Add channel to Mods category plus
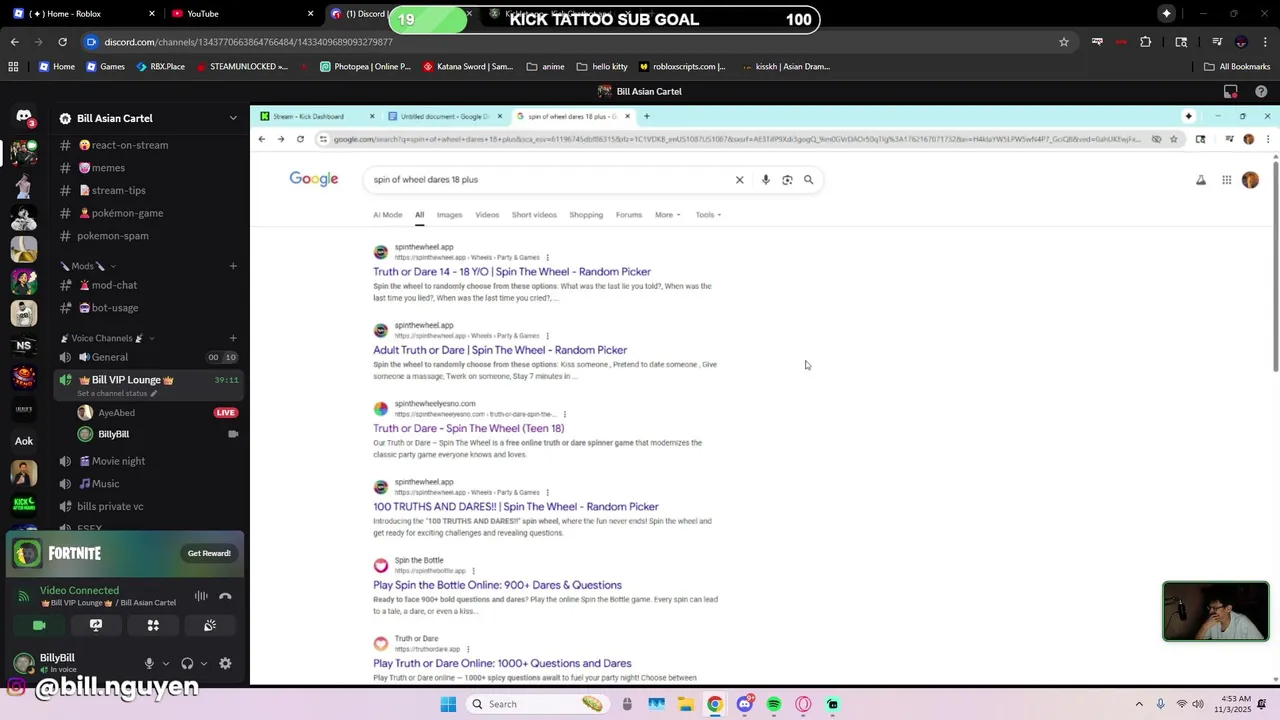Image resolution: width=1280 pixels, height=720 pixels. tap(233, 266)
